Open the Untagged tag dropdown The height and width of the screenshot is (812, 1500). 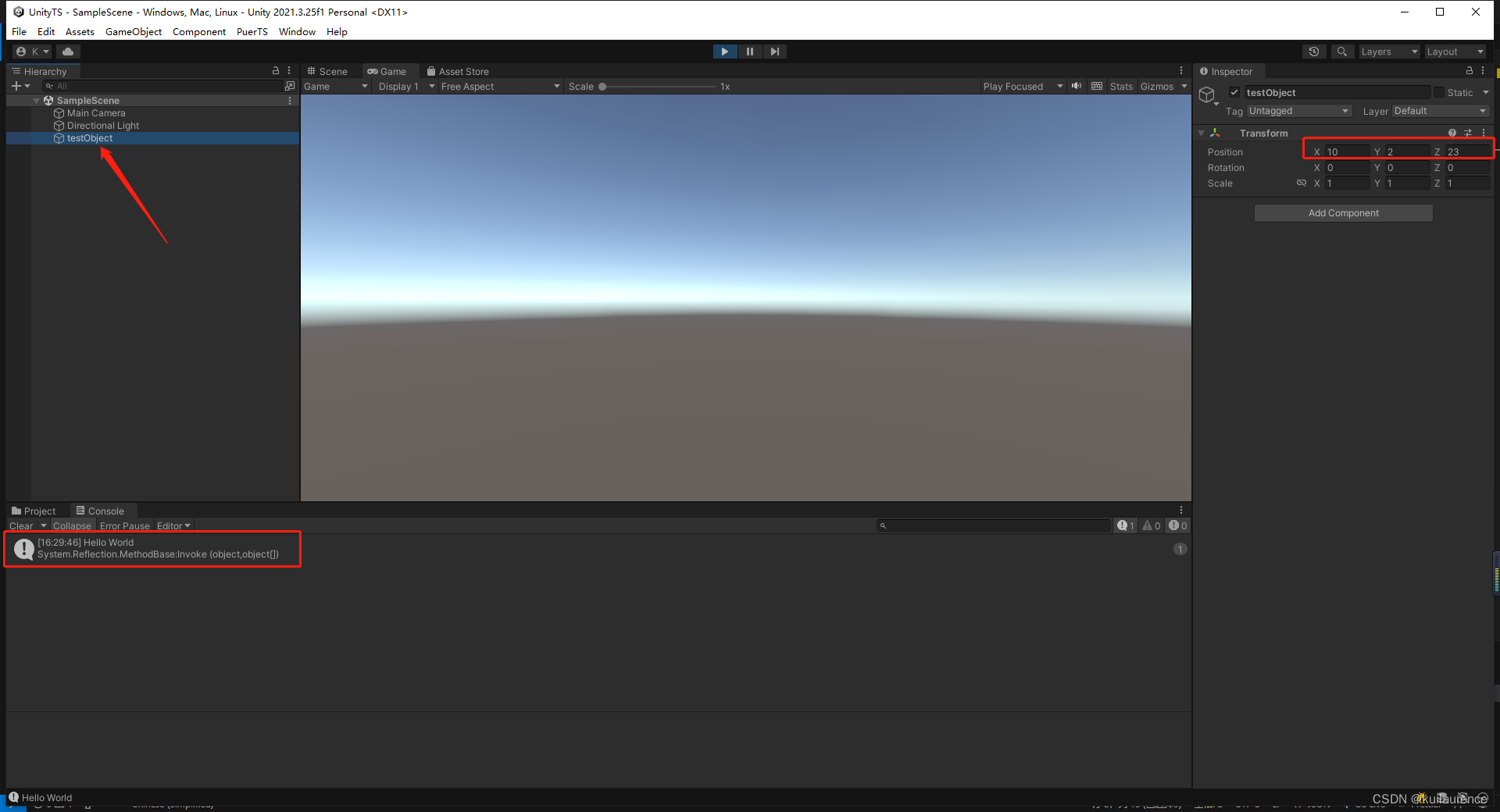[1299, 111]
